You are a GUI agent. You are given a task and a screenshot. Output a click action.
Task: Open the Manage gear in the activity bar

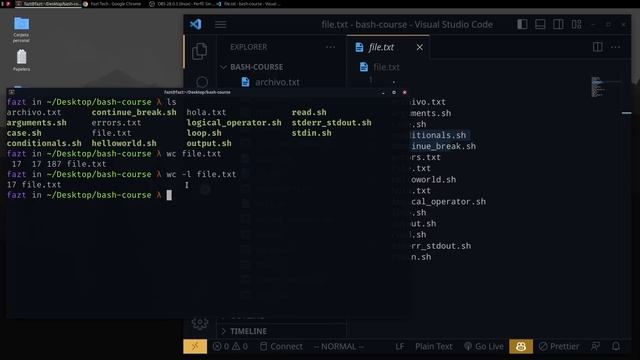pos(200,323)
